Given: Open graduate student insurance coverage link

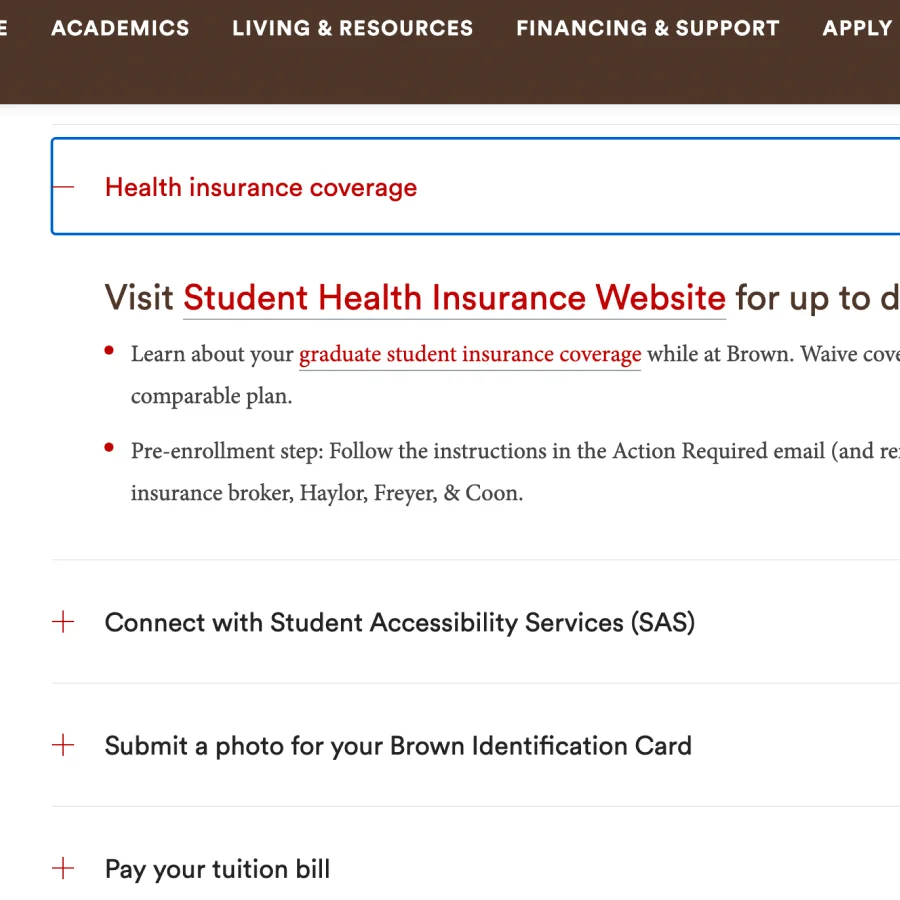Looking at the screenshot, I should tap(470, 354).
